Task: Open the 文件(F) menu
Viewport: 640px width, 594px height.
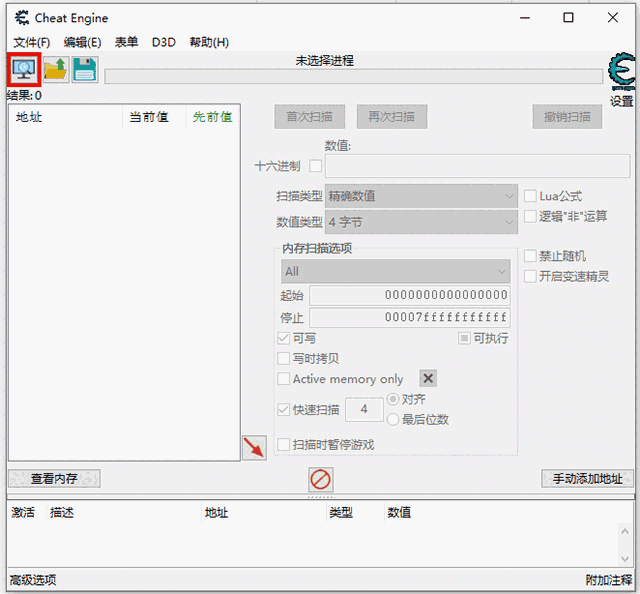Action: (x=31, y=42)
